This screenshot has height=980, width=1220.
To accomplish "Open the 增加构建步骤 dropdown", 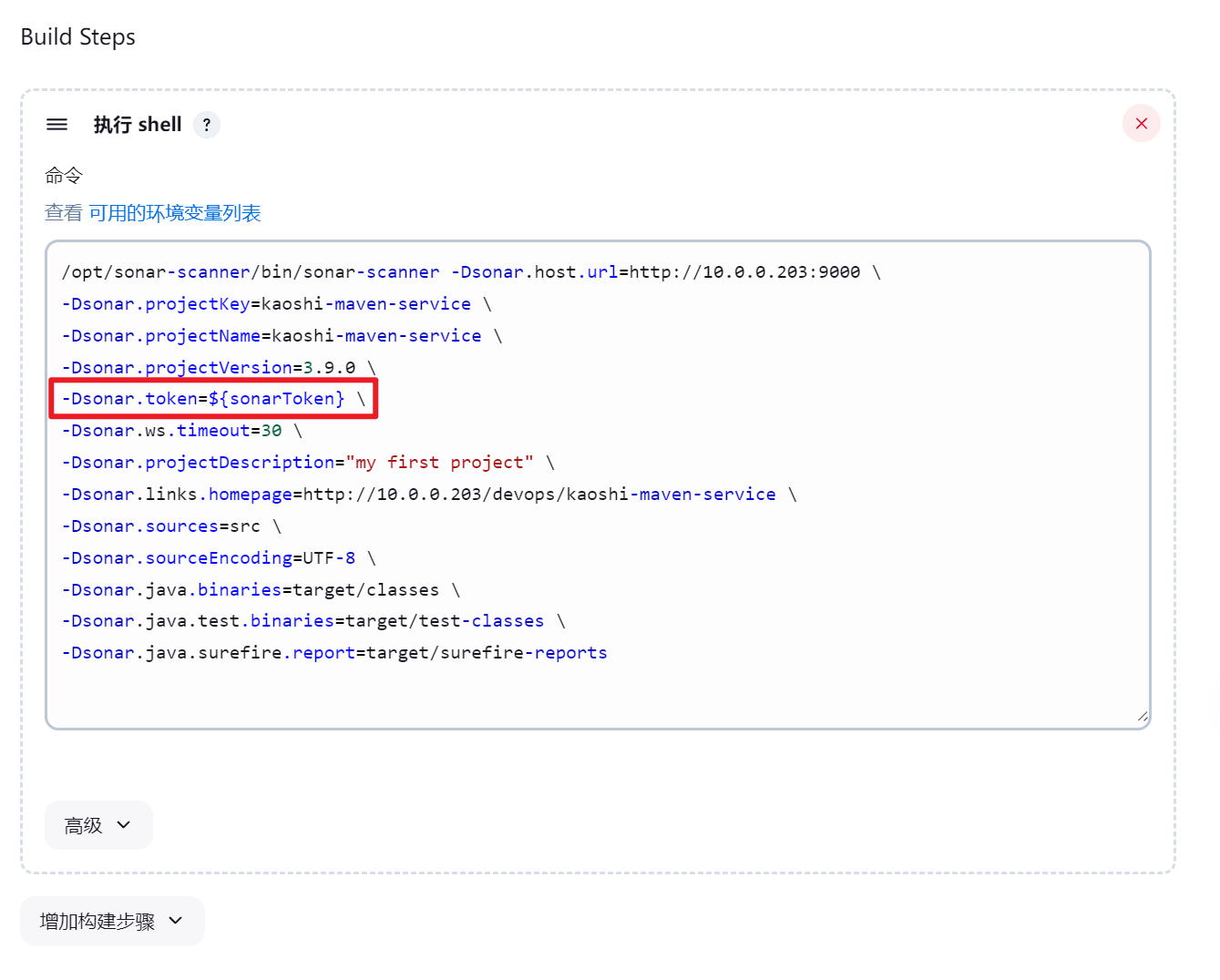I will tap(112, 921).
